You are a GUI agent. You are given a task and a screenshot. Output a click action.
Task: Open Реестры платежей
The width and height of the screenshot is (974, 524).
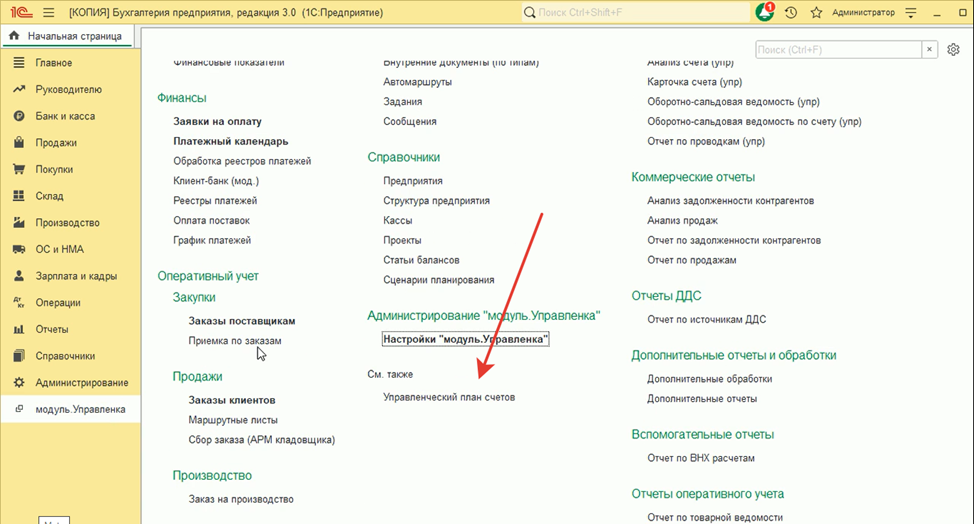pyautogui.click(x=215, y=201)
